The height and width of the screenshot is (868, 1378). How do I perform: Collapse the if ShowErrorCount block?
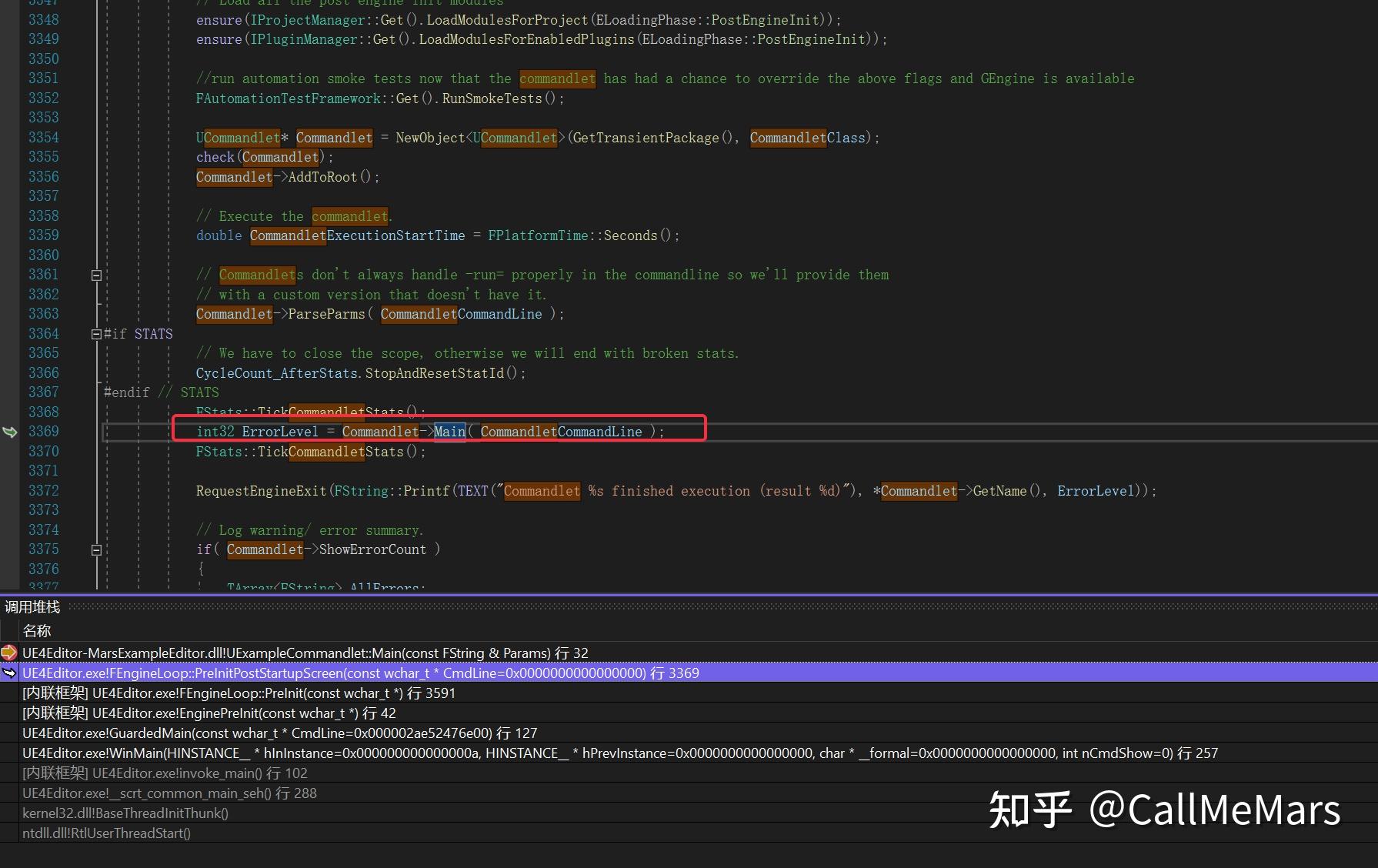tap(96, 549)
